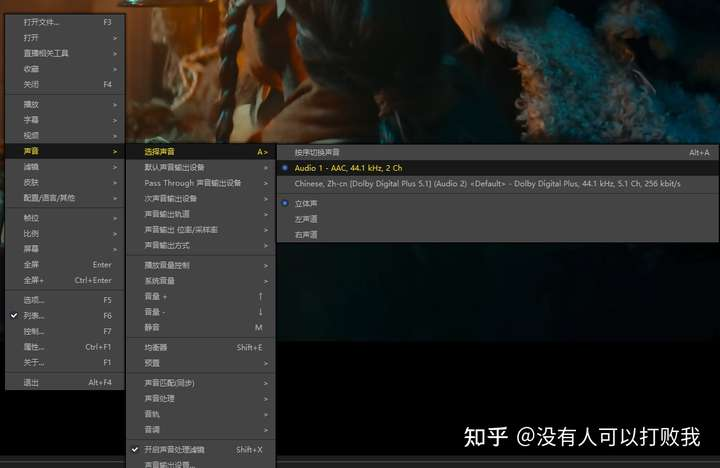Open 次声音输出设备 submenu
Viewport: 720px width, 468px height.
[x=201, y=198]
